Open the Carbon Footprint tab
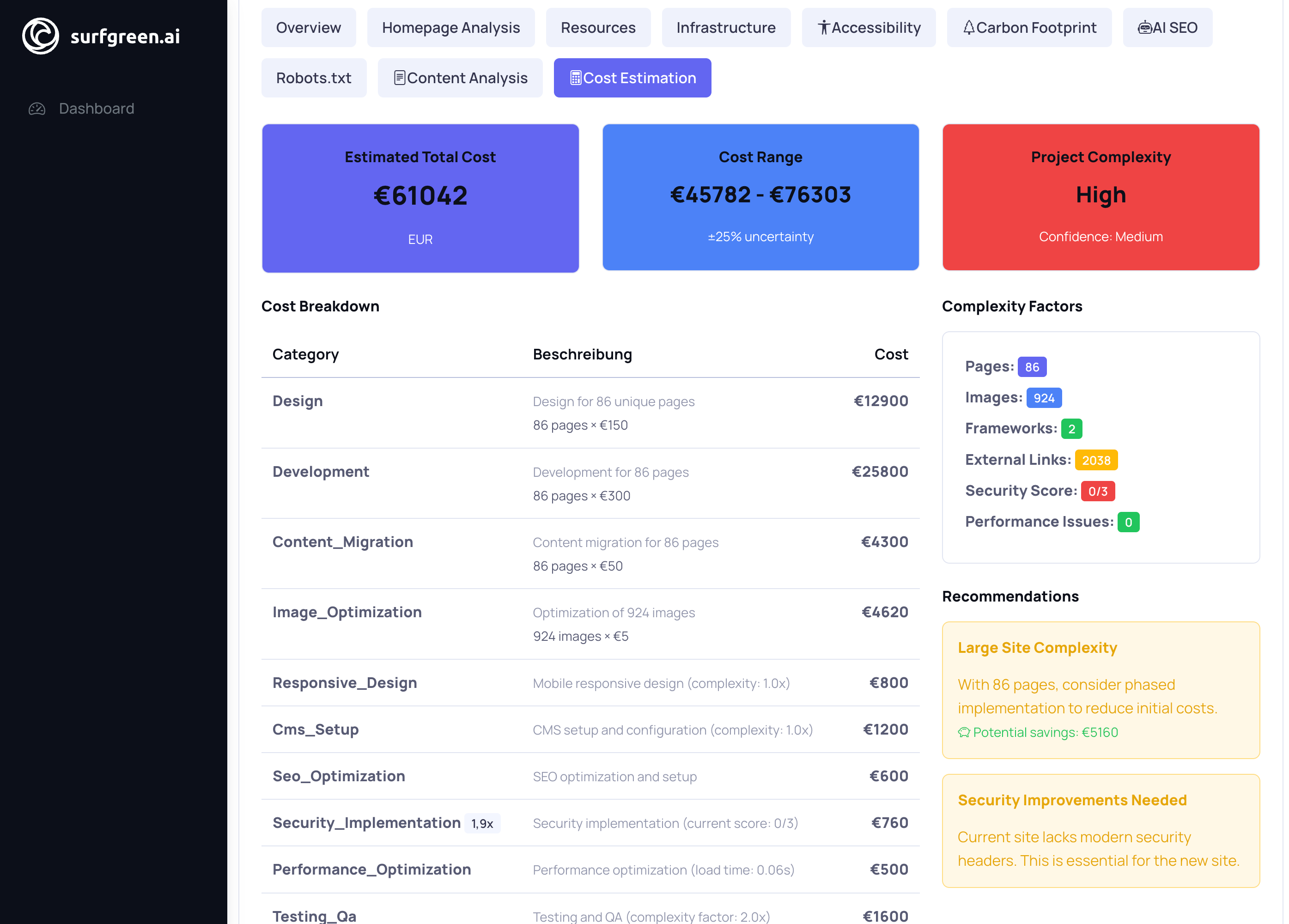The image size is (1289, 924). coord(1029,27)
